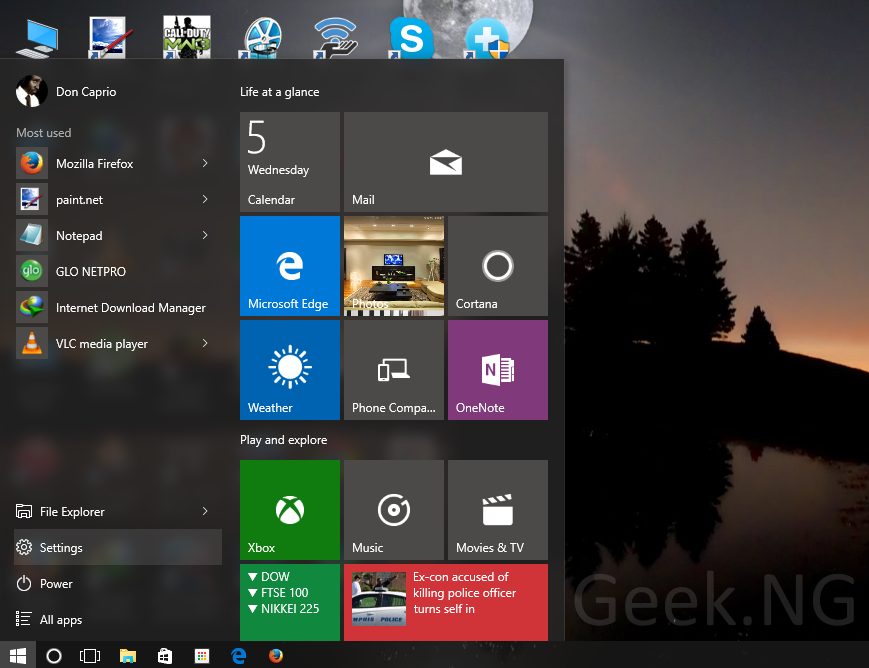Click the Life at a glance group header
Screen dimensions: 869x668
(279, 92)
